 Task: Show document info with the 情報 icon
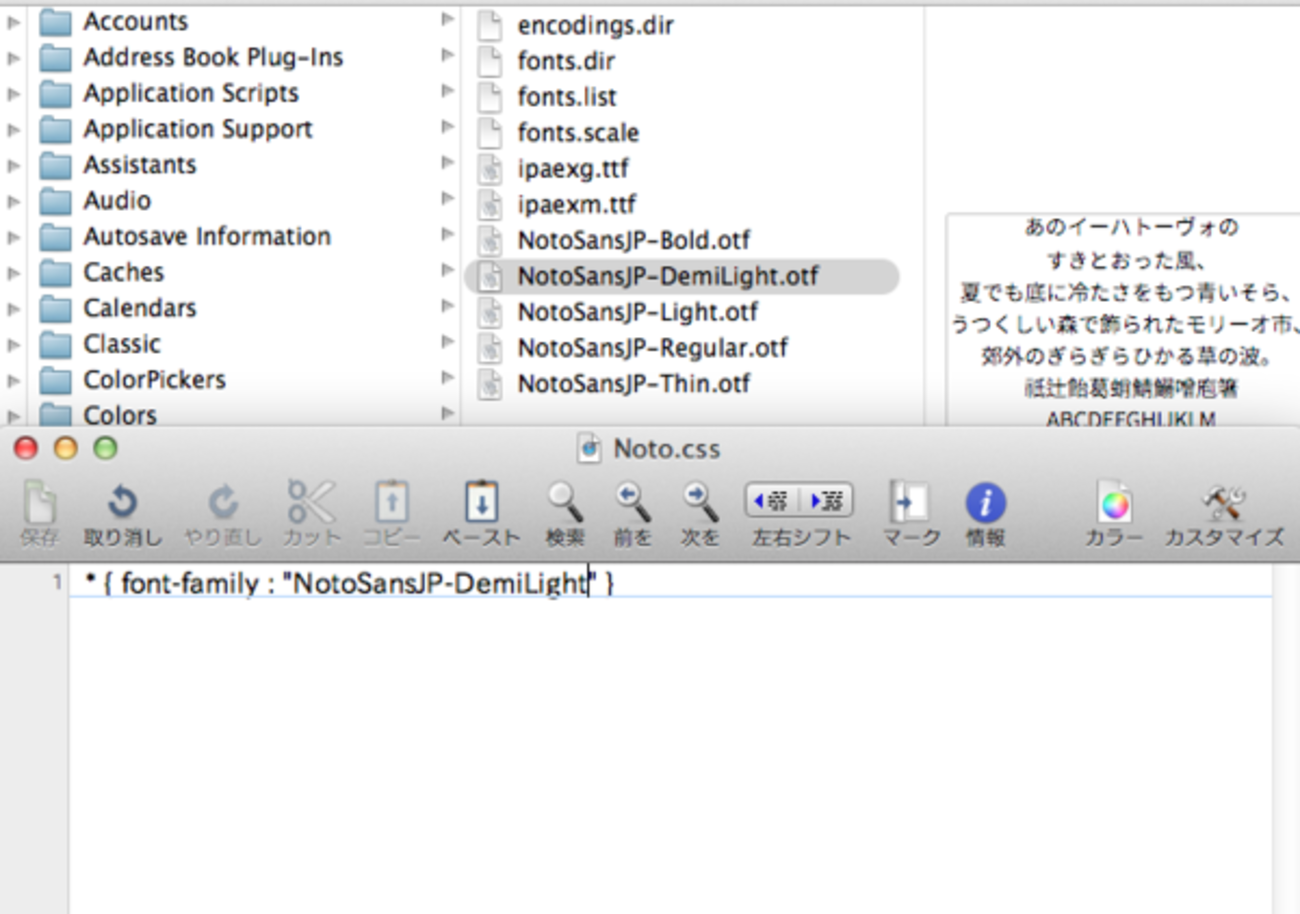point(985,503)
